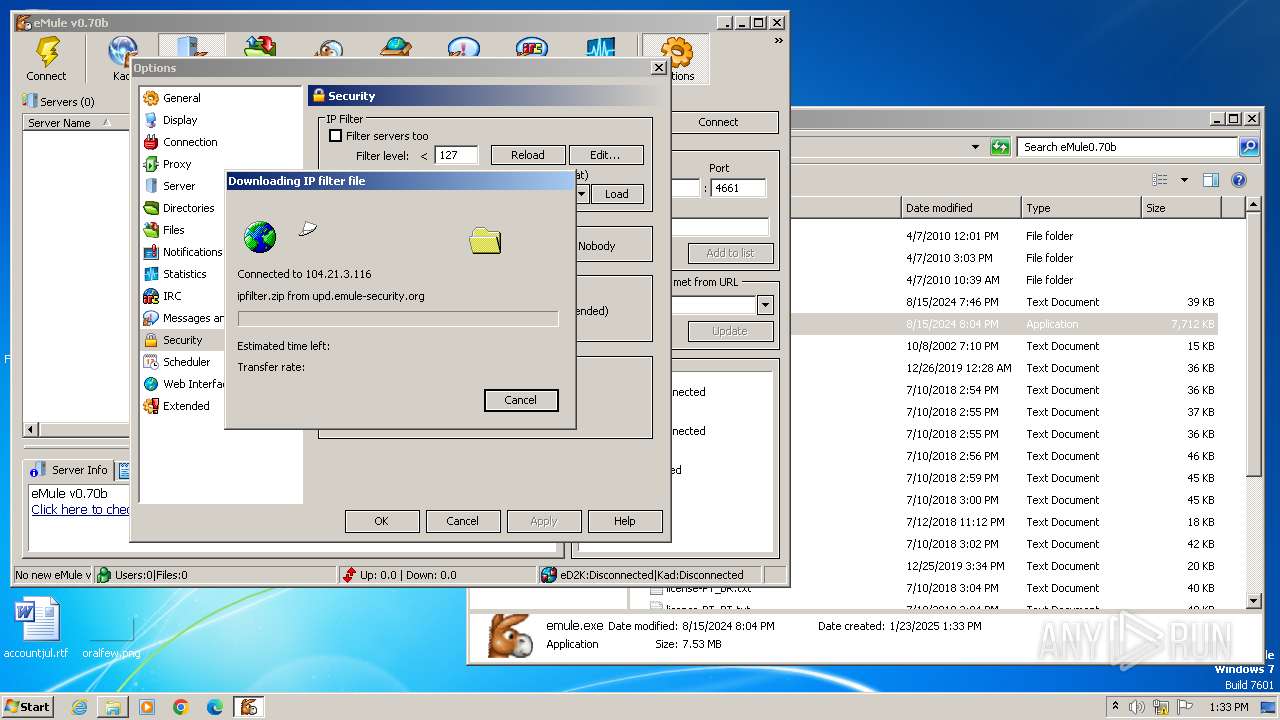Screen dimensions: 1280x720
Task: Select Display in the Options list
Action: tap(180, 120)
